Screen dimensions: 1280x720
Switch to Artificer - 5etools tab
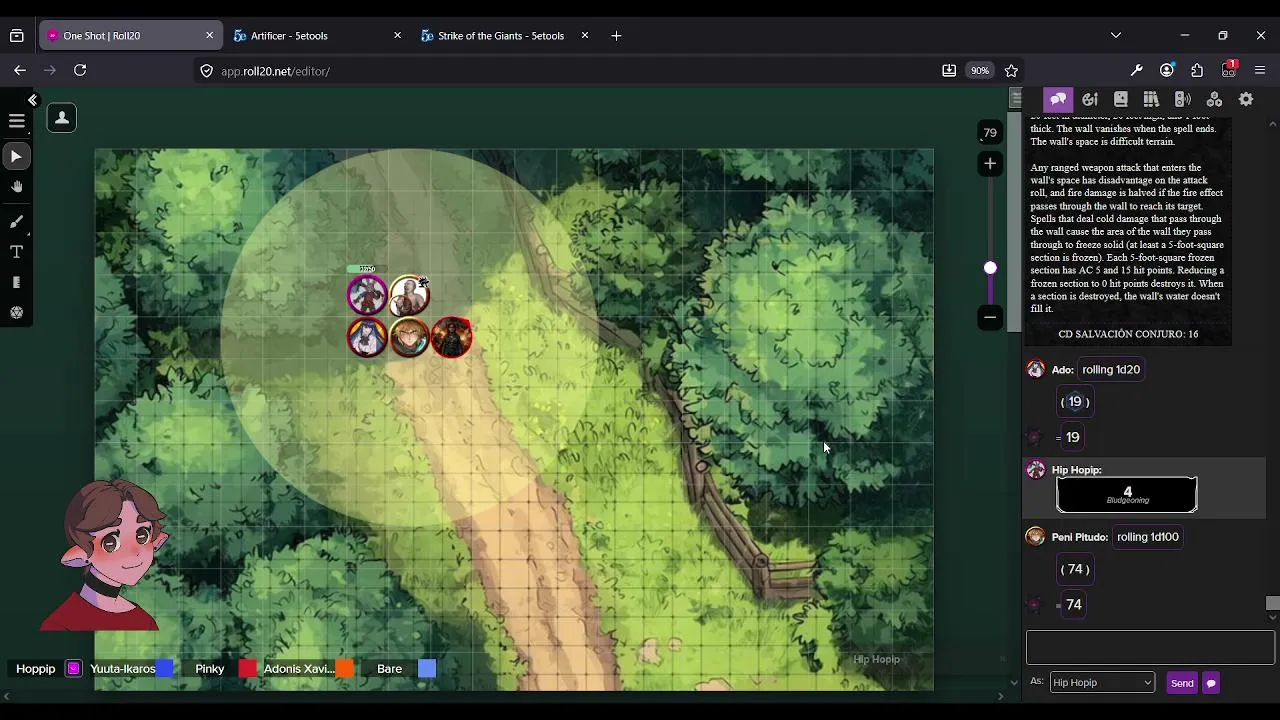click(x=318, y=36)
